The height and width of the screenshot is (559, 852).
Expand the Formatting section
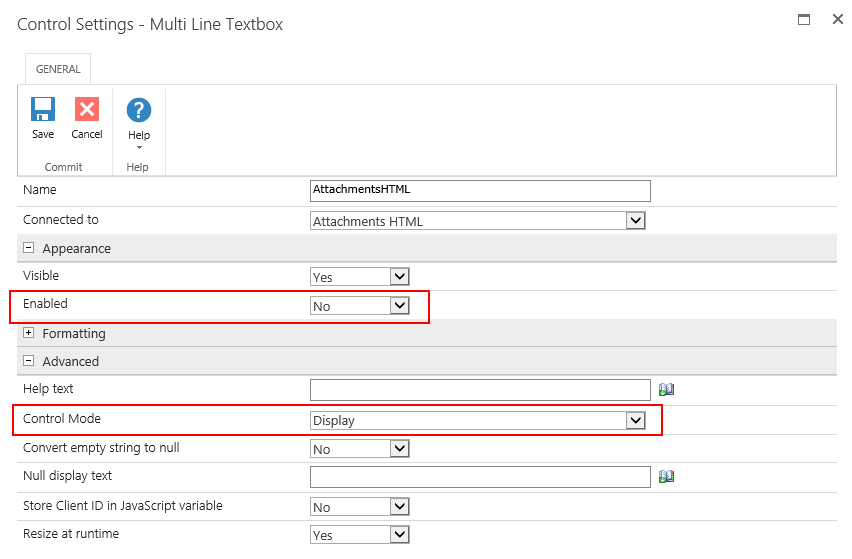(29, 332)
